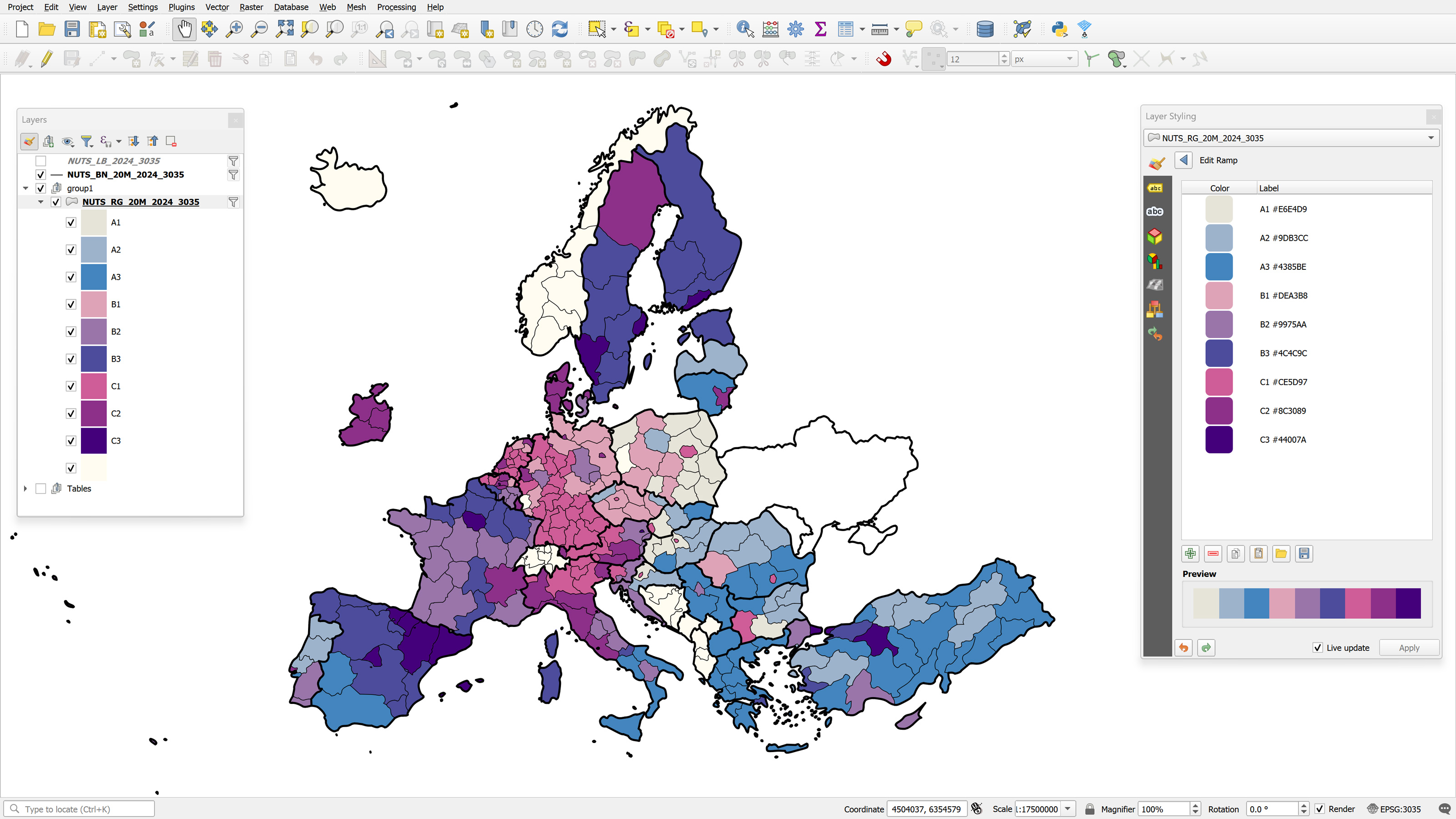The width and height of the screenshot is (1456, 819).
Task: Enable snapping with the magnet icon
Action: [x=884, y=59]
